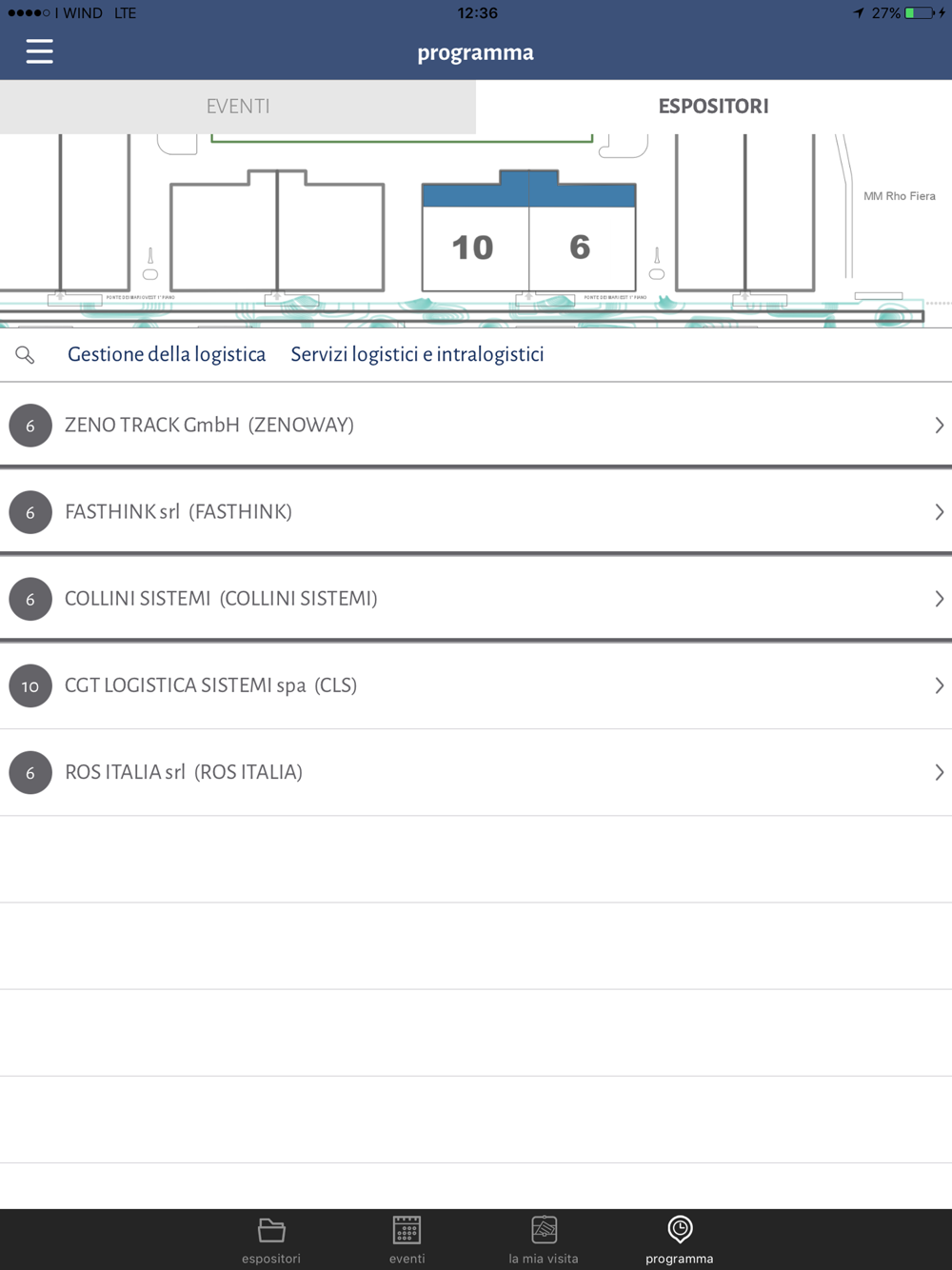Open ROS ITALIA srl exhibitor
The width and height of the screenshot is (952, 1270).
(x=476, y=772)
